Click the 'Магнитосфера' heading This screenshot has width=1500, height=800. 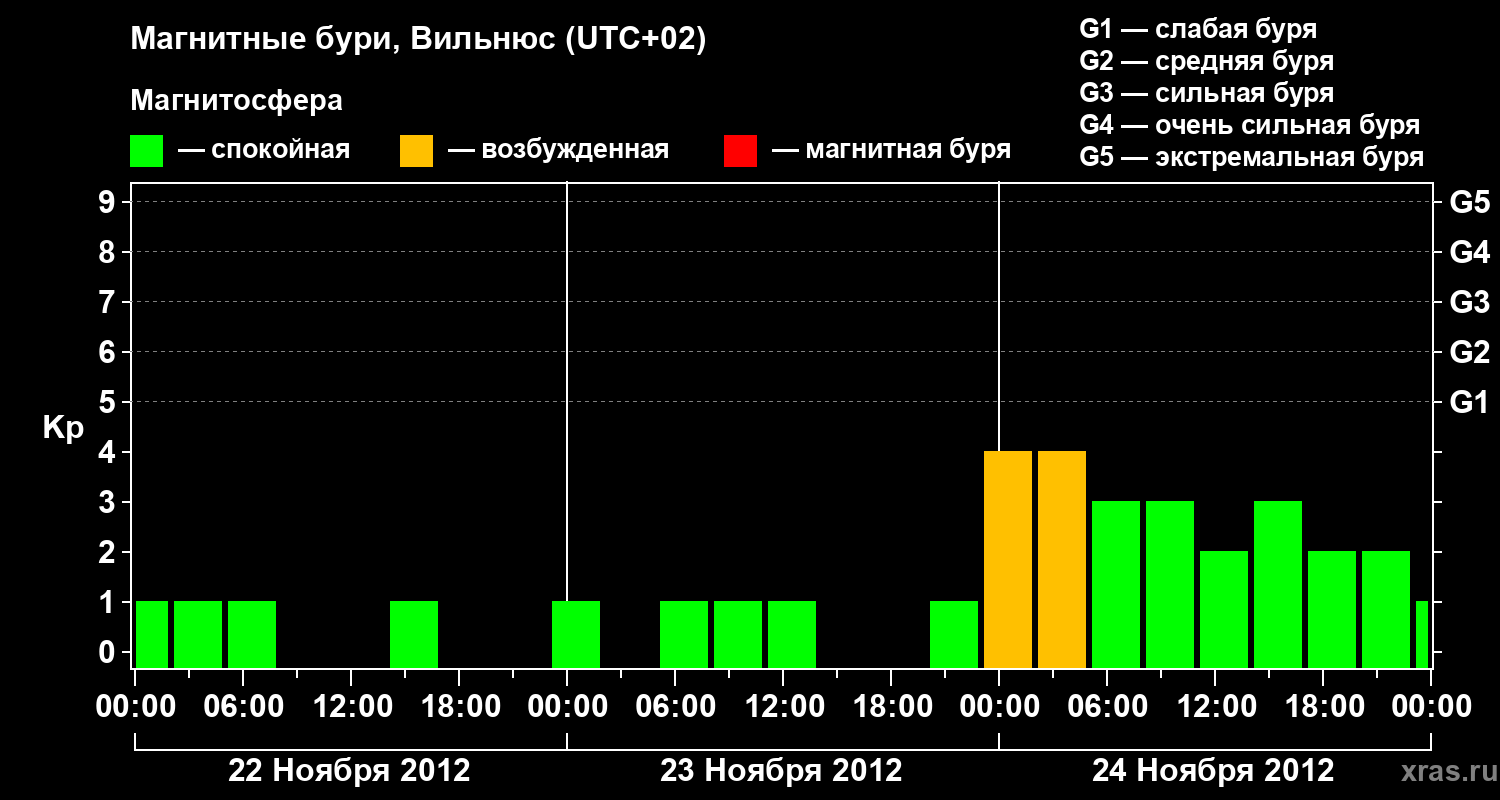tap(237, 101)
